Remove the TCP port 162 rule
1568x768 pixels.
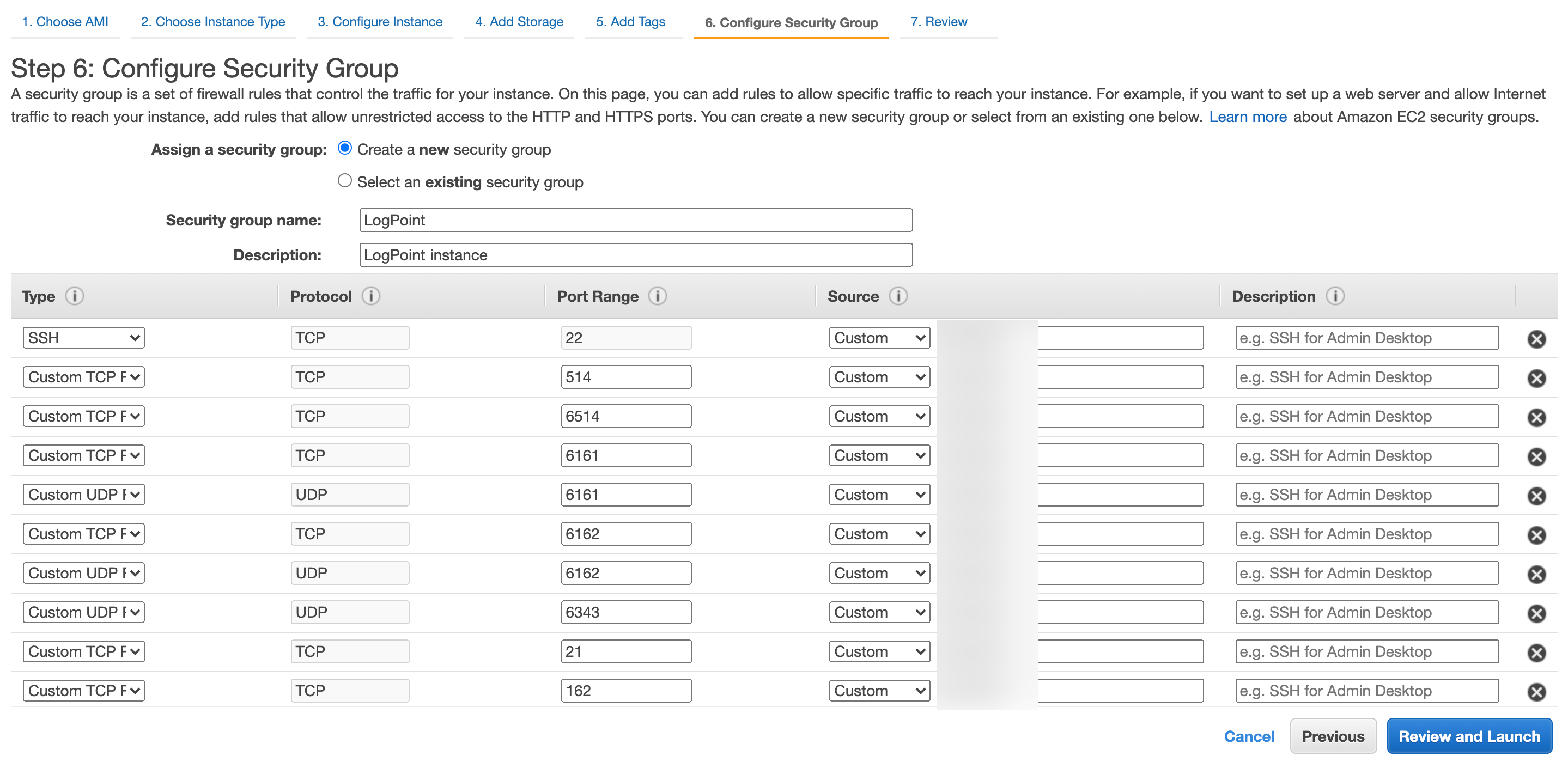(x=1537, y=692)
